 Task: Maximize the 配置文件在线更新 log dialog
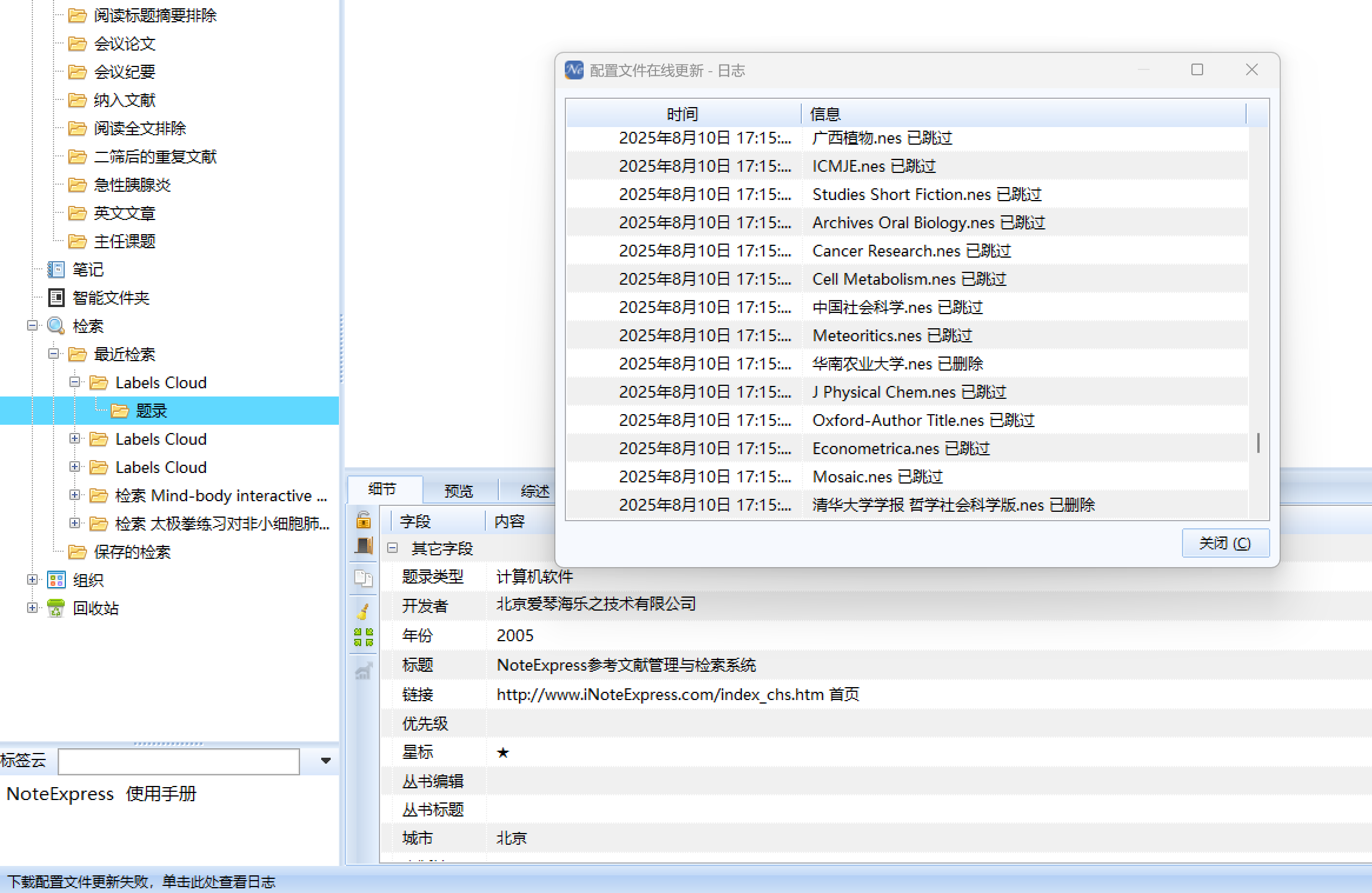point(1197,70)
